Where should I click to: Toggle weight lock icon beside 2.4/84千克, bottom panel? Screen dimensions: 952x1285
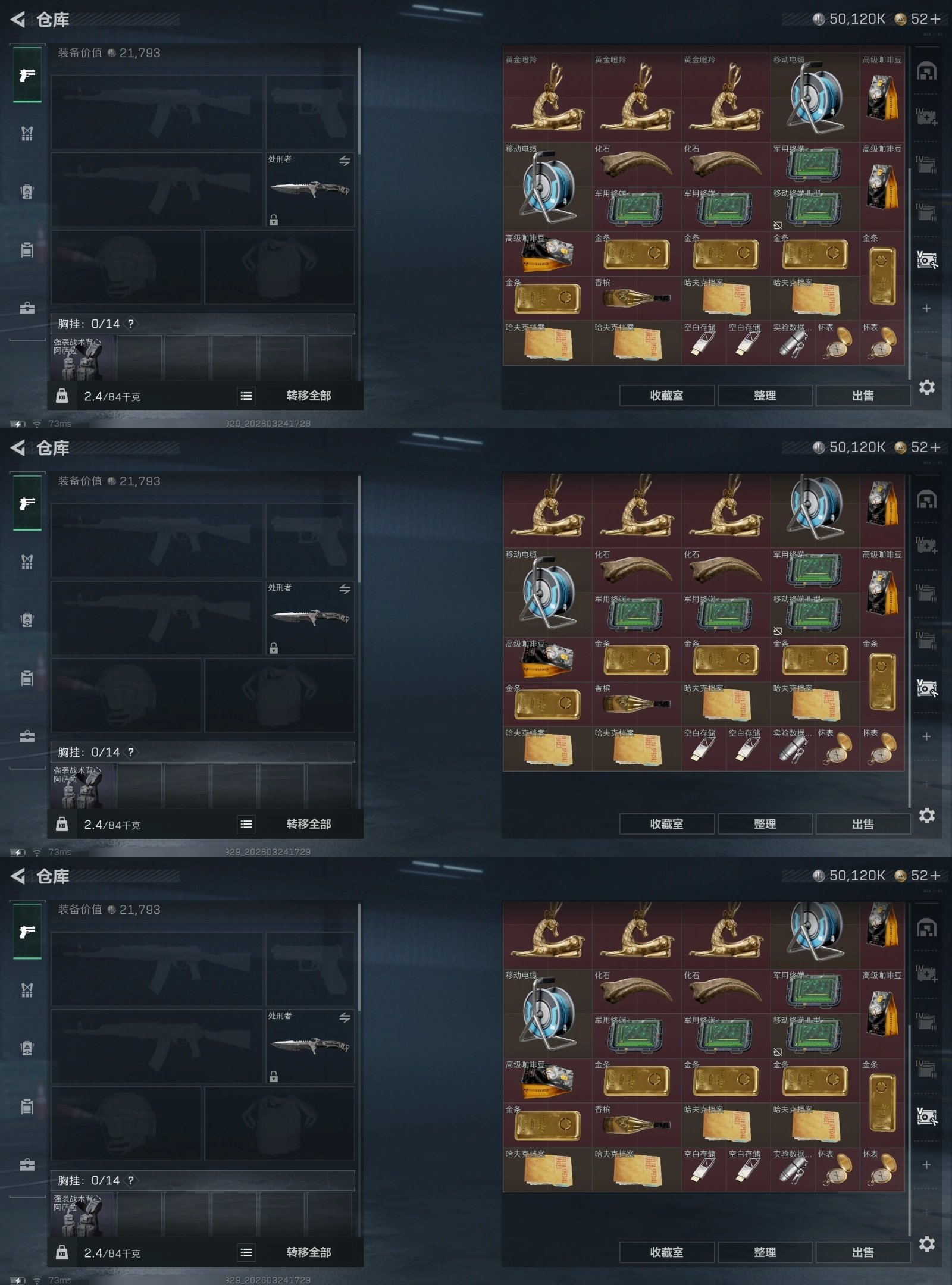[x=62, y=1252]
